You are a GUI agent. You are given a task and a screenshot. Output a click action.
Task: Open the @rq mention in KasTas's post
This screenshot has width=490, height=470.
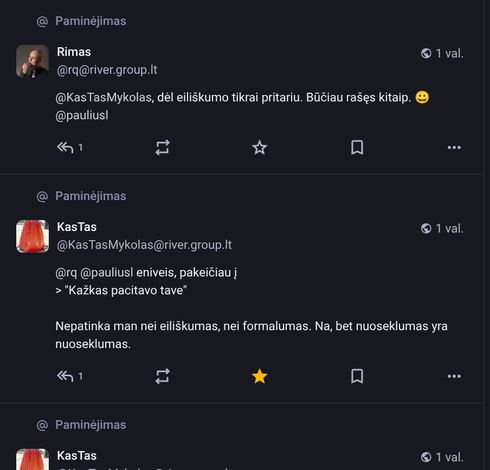66,273
